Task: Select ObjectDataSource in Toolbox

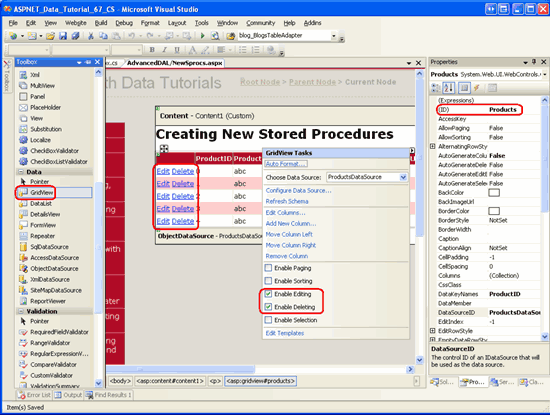Action: tap(54, 268)
